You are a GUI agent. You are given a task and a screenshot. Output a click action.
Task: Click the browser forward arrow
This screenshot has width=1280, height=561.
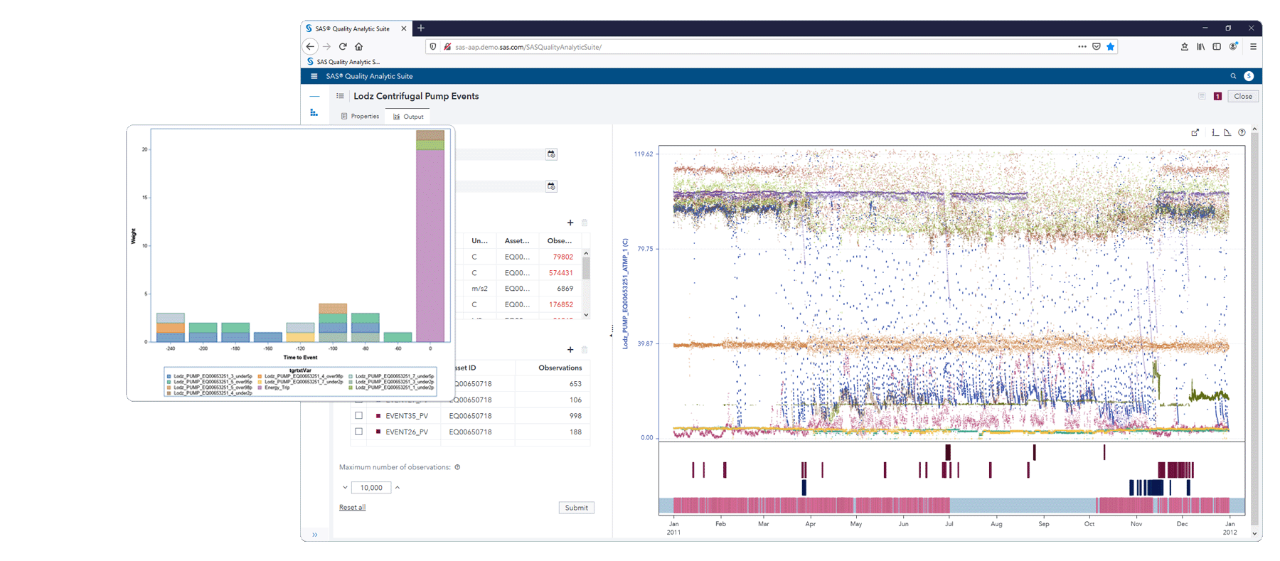(x=327, y=47)
